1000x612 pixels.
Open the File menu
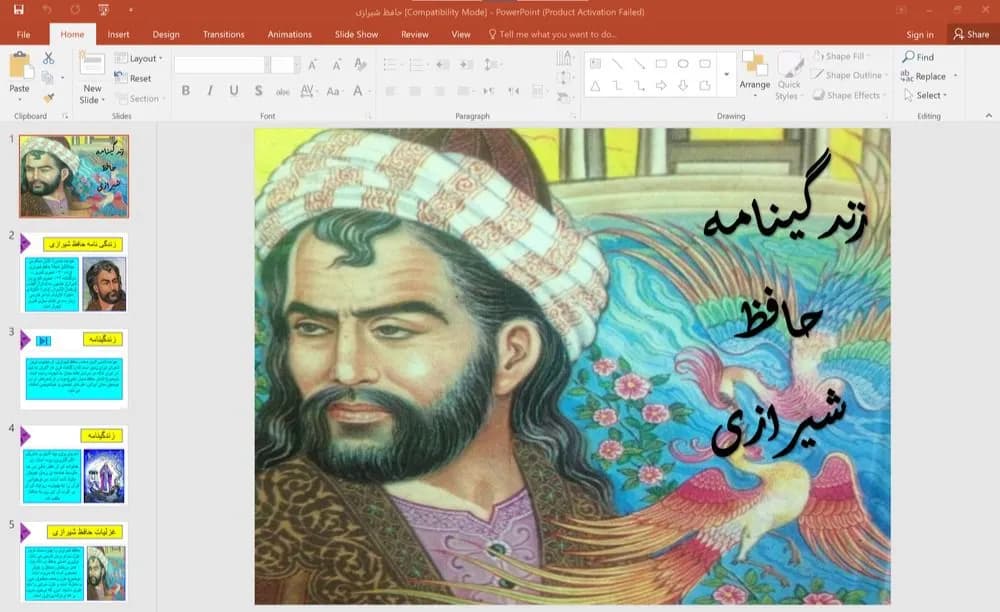point(24,34)
